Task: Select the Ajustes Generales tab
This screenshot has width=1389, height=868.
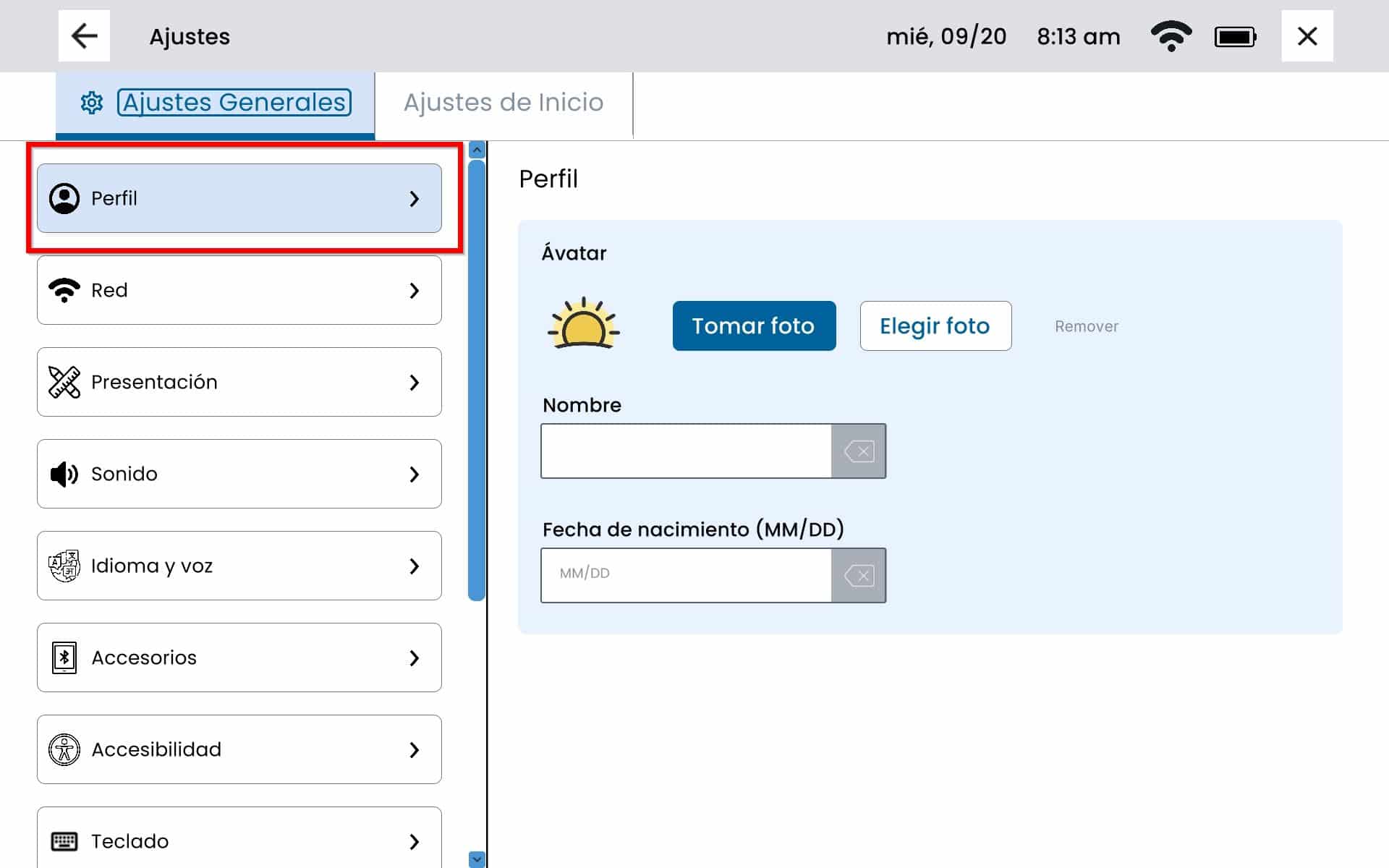Action: pyautogui.click(x=234, y=103)
